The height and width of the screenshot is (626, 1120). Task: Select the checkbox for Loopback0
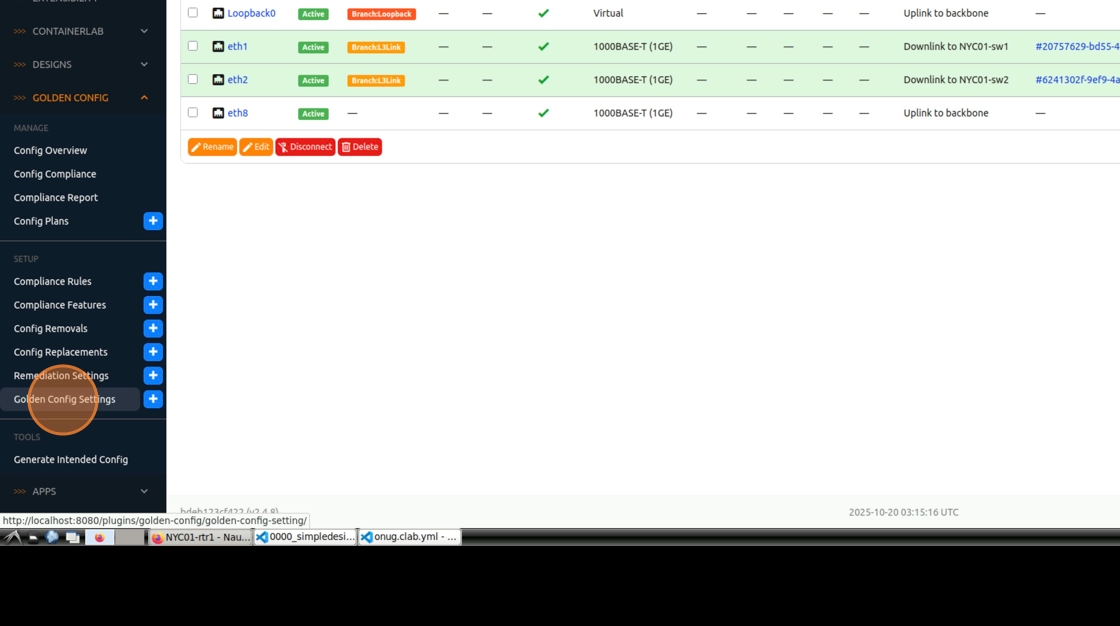[193, 13]
